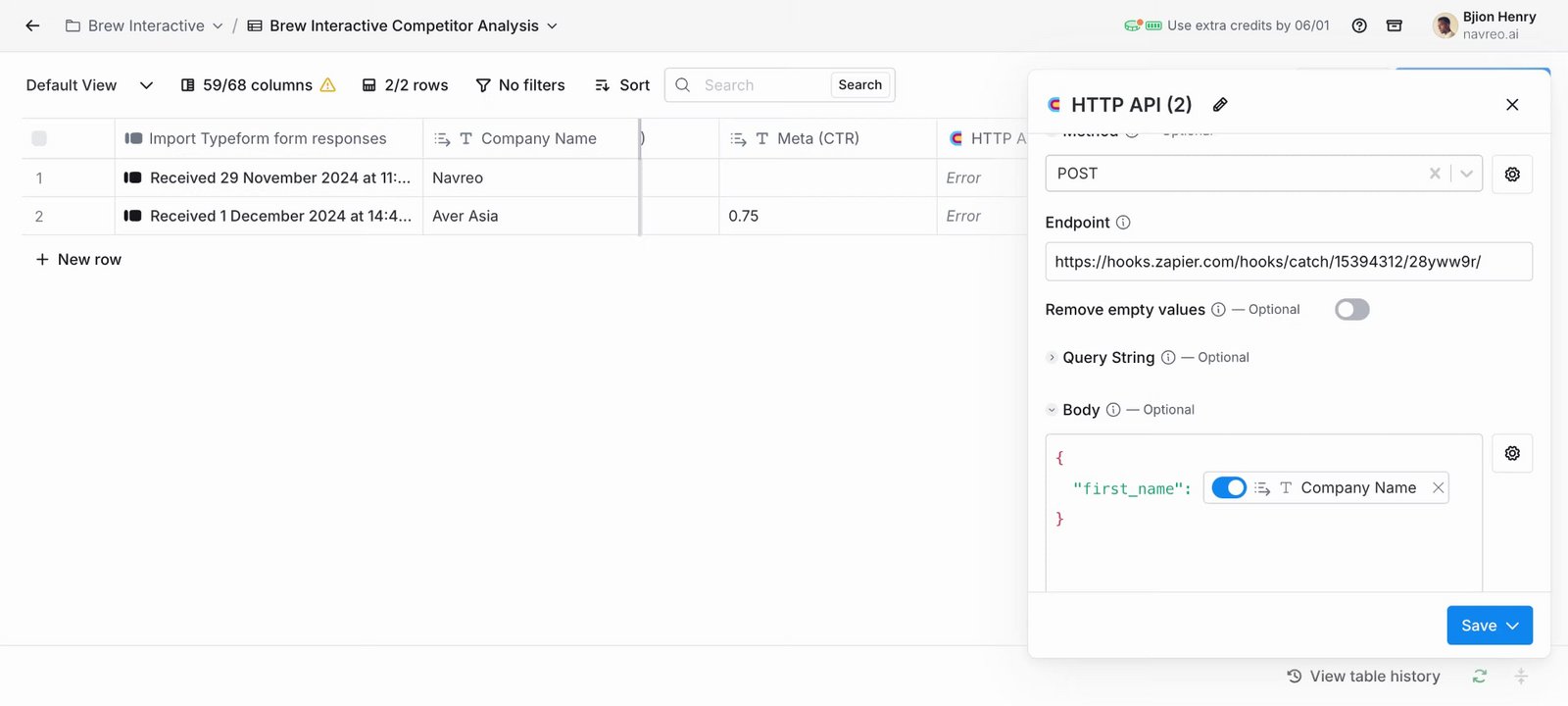Open the POST method dropdown arrow

click(x=1466, y=174)
